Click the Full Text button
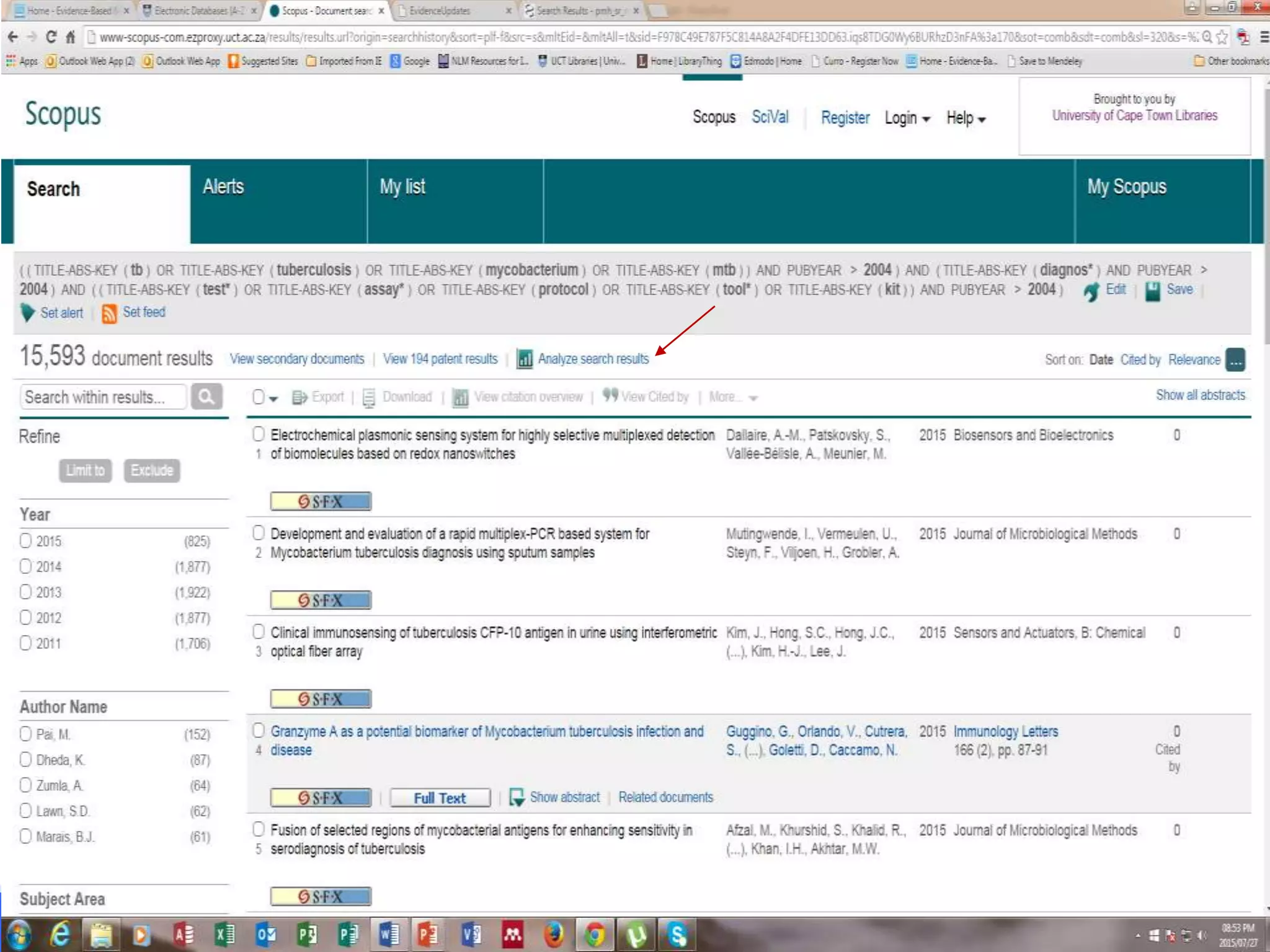The image size is (1270, 952). [x=440, y=798]
